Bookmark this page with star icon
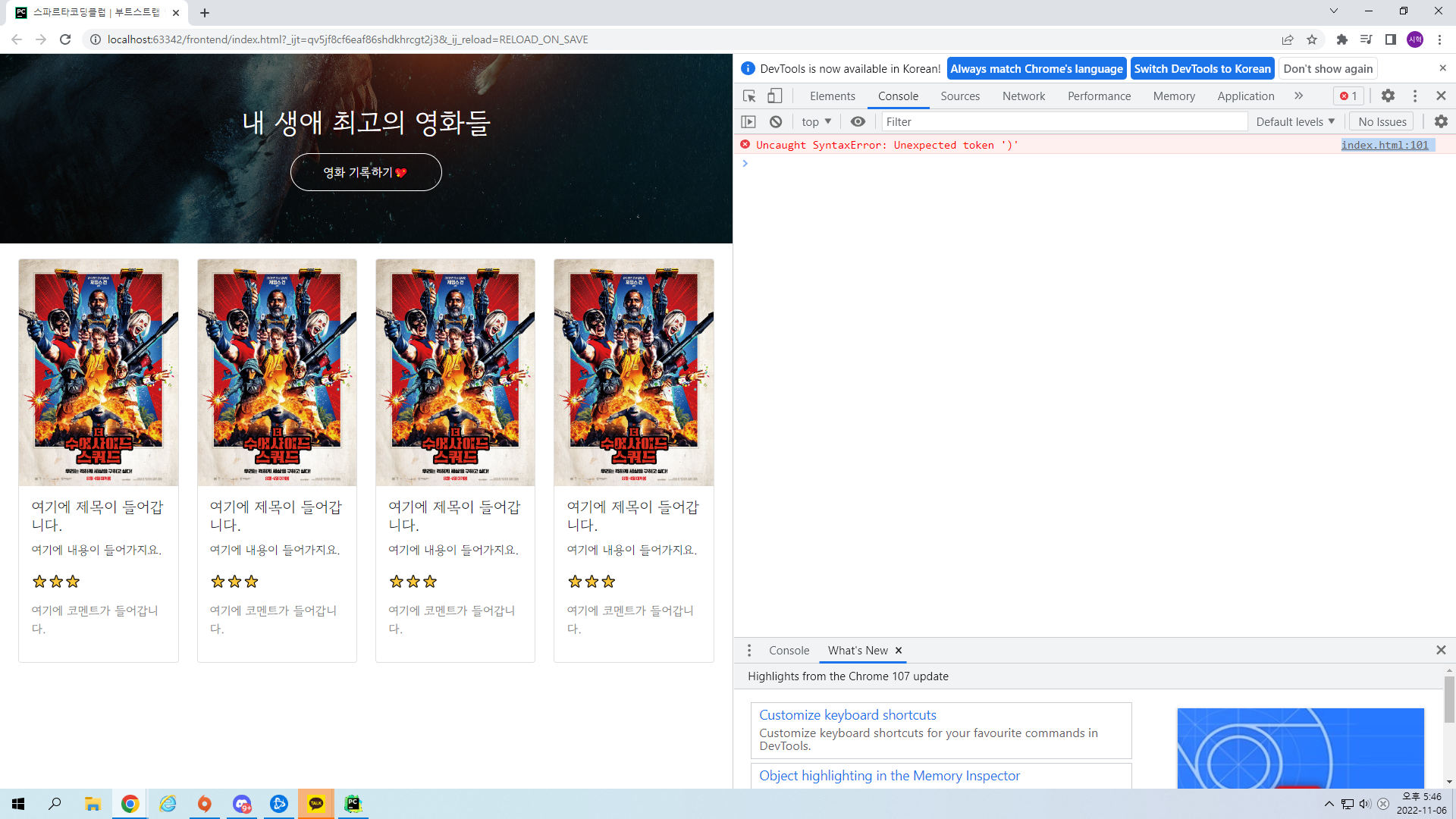The height and width of the screenshot is (819, 1456). pyautogui.click(x=1312, y=39)
